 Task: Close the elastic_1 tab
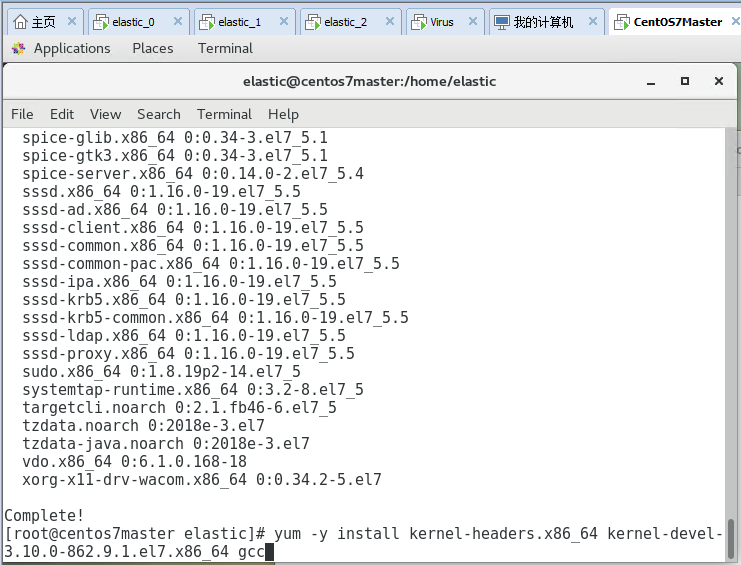(x=284, y=21)
